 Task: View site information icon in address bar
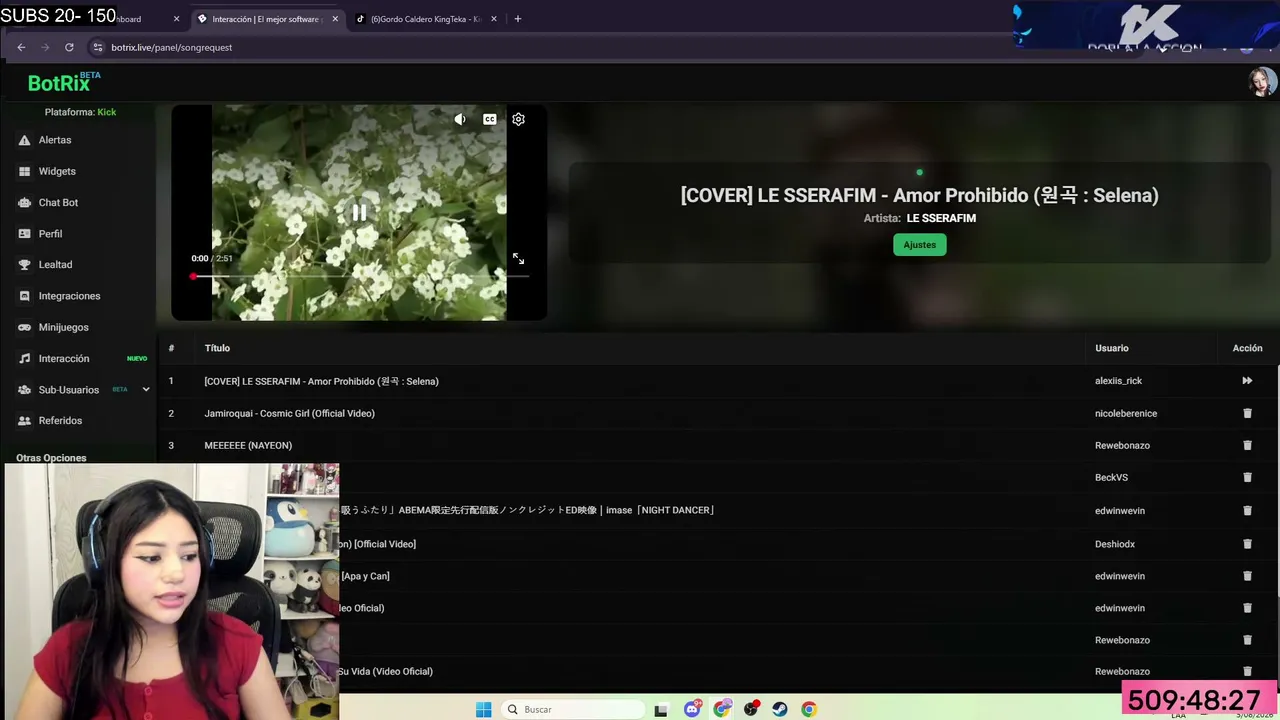point(97,47)
